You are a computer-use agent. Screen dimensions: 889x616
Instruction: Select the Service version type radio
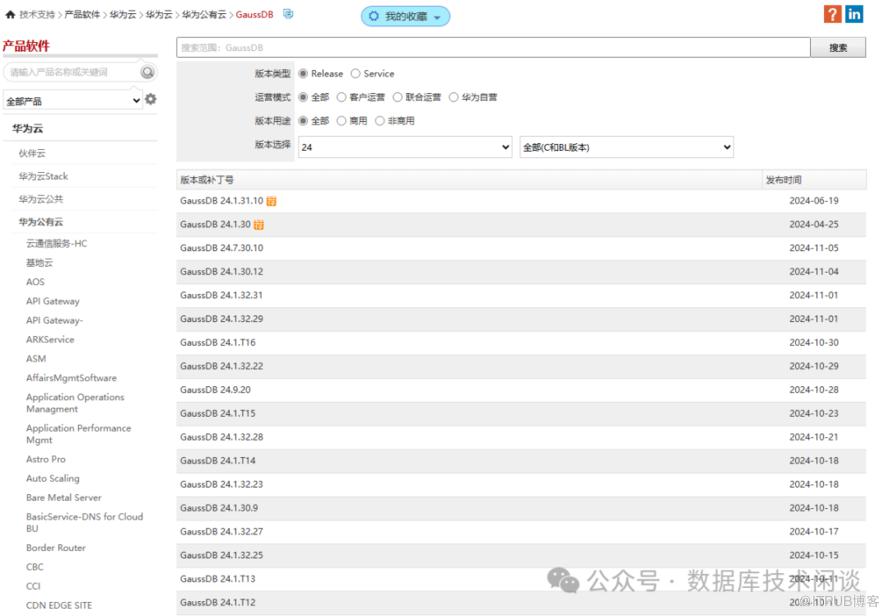[355, 74]
